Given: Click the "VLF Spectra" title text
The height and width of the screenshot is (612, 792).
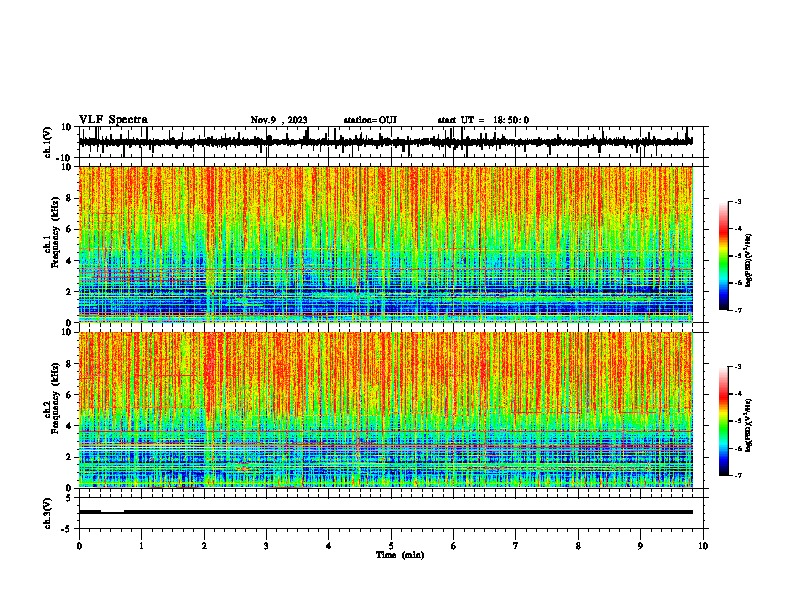Looking at the screenshot, I should 113,120.
